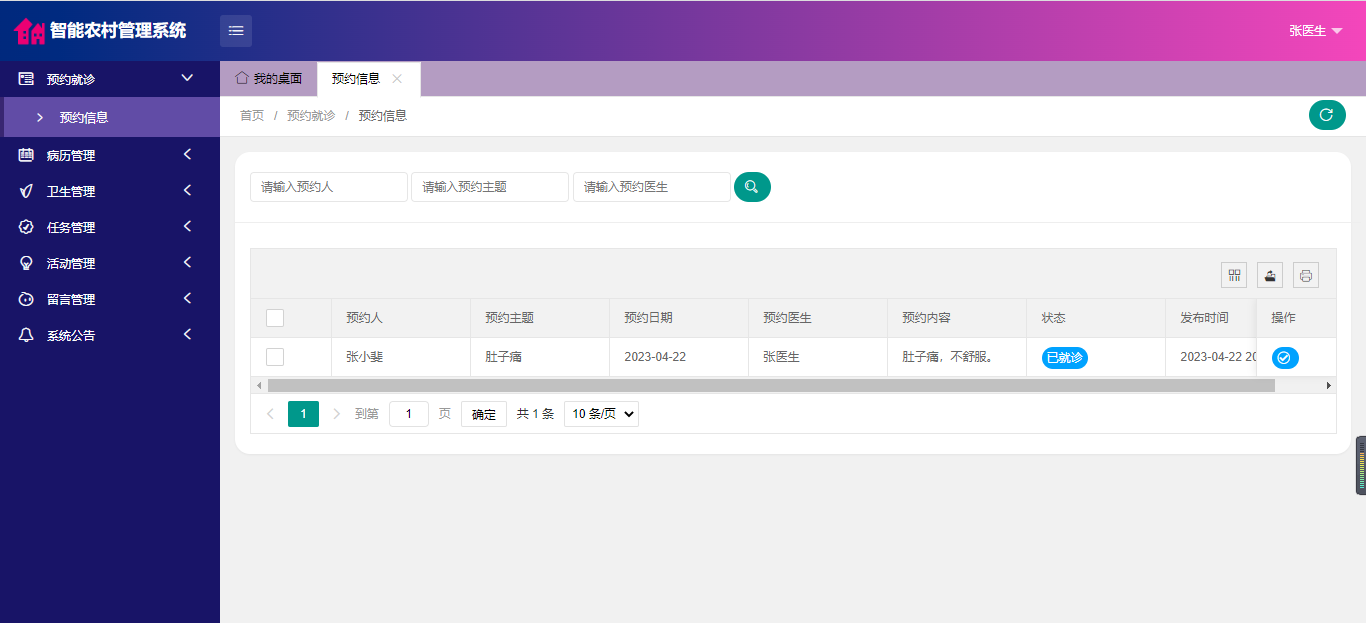Tick the checkbox for 张小斐 row
This screenshot has height=623, width=1366.
pos(275,357)
